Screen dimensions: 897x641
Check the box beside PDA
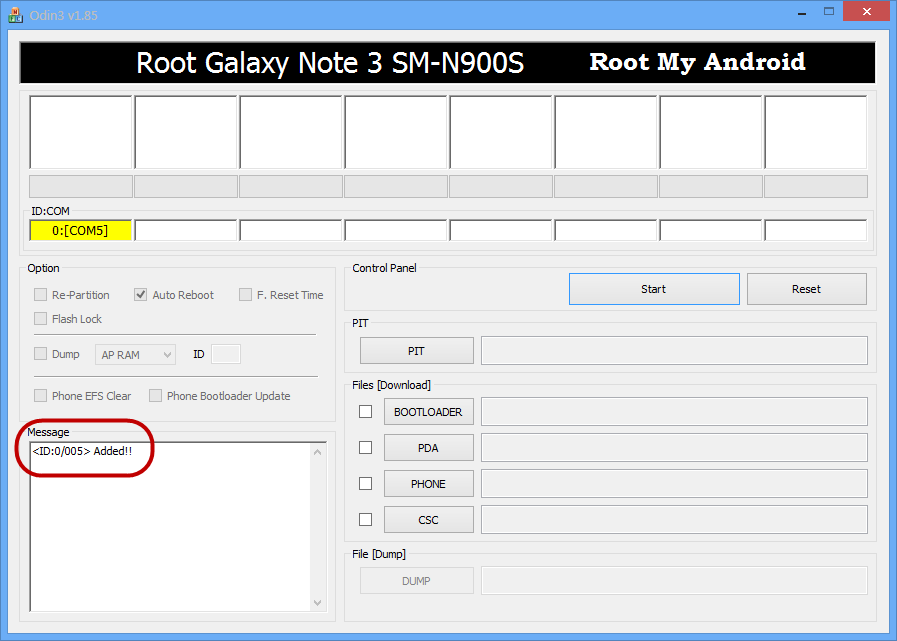tap(366, 448)
